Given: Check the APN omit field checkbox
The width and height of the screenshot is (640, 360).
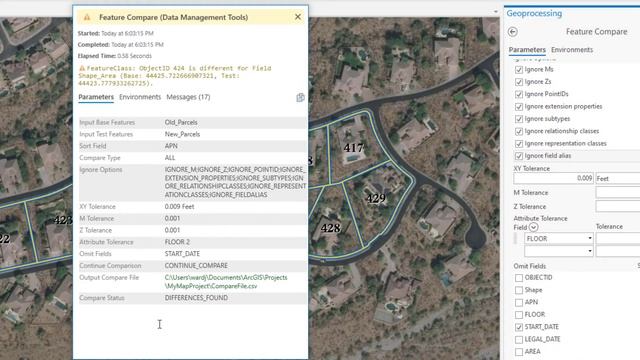Looking at the screenshot, I should pos(519,302).
